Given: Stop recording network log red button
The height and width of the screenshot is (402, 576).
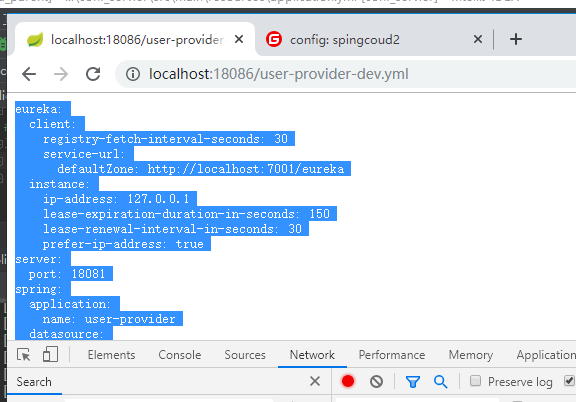Looking at the screenshot, I should tap(348, 381).
